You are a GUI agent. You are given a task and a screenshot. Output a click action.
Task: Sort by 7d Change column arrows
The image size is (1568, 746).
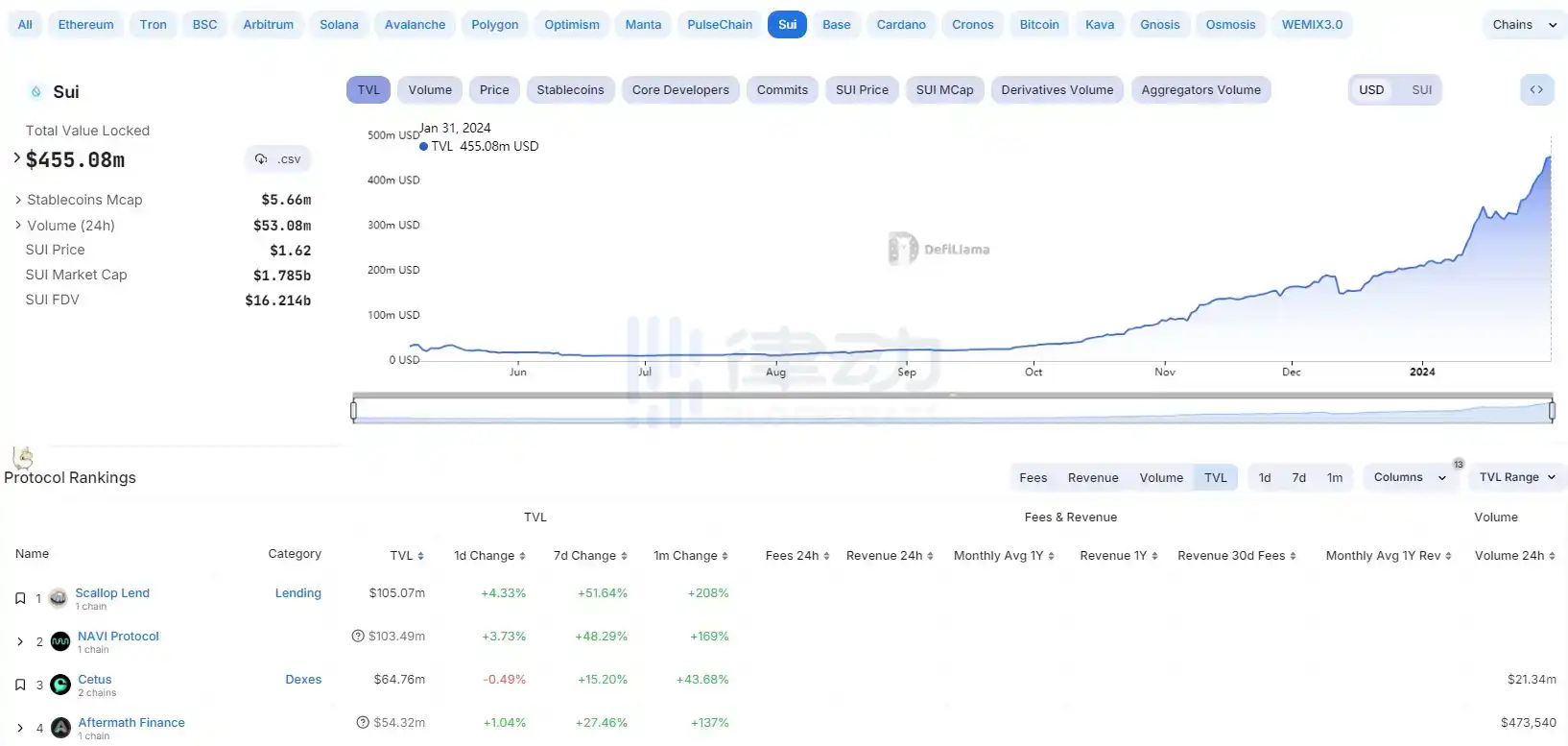pos(624,557)
